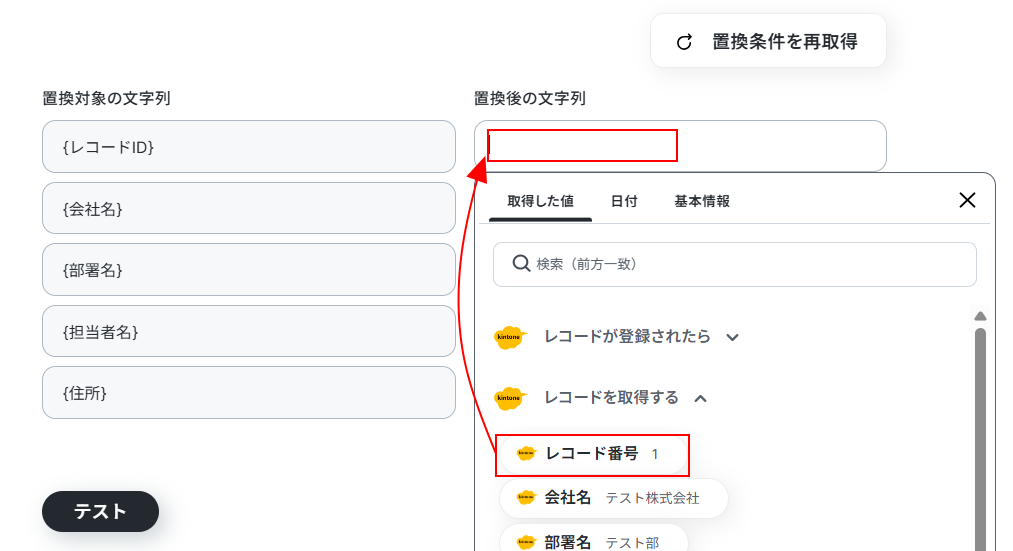Click the テスト button
The width and height of the screenshot is (1013, 551).
pyautogui.click(x=100, y=512)
